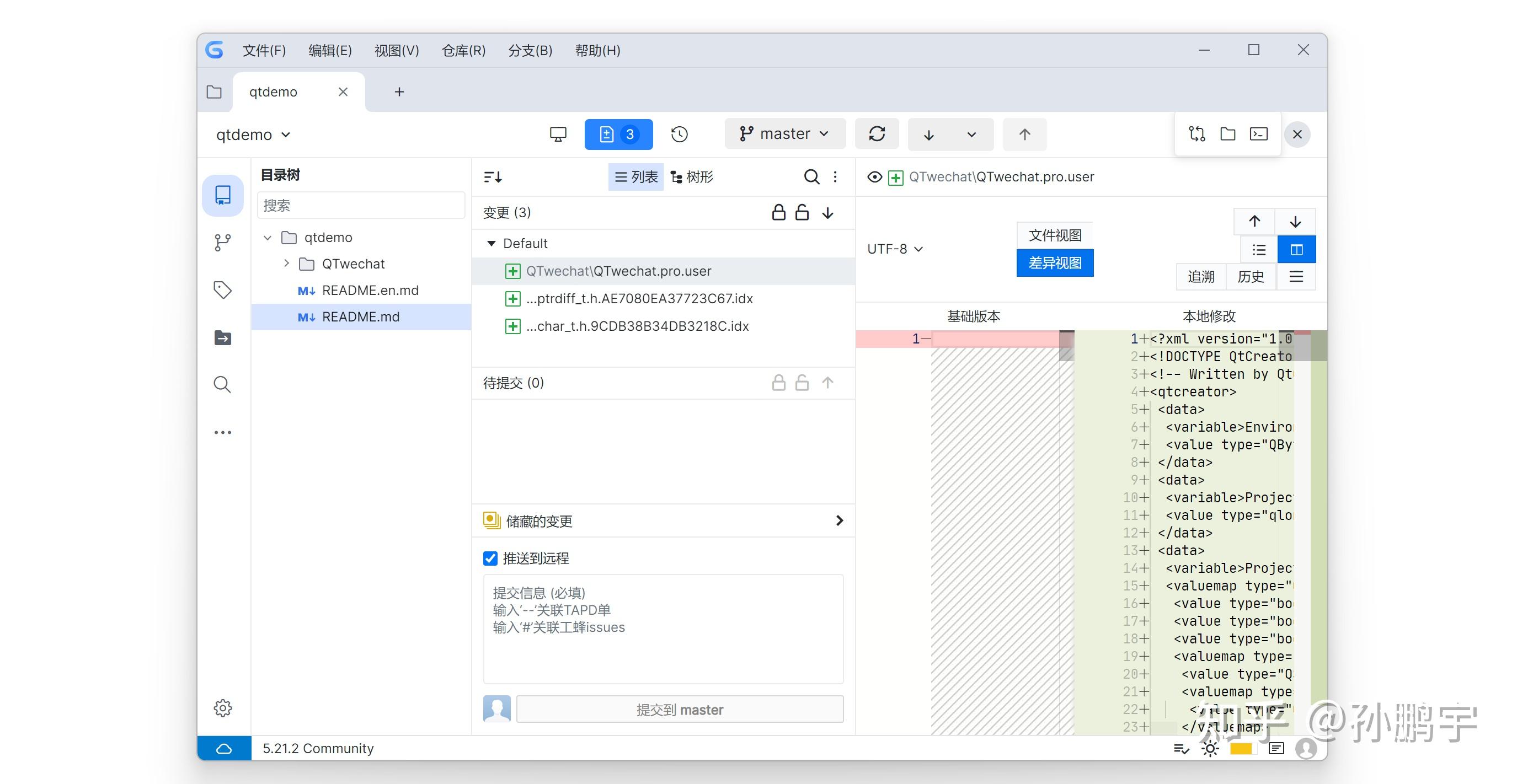This screenshot has height=784, width=1517.
Task: Open the UTF-8 encoding dropdown
Action: coord(894,249)
